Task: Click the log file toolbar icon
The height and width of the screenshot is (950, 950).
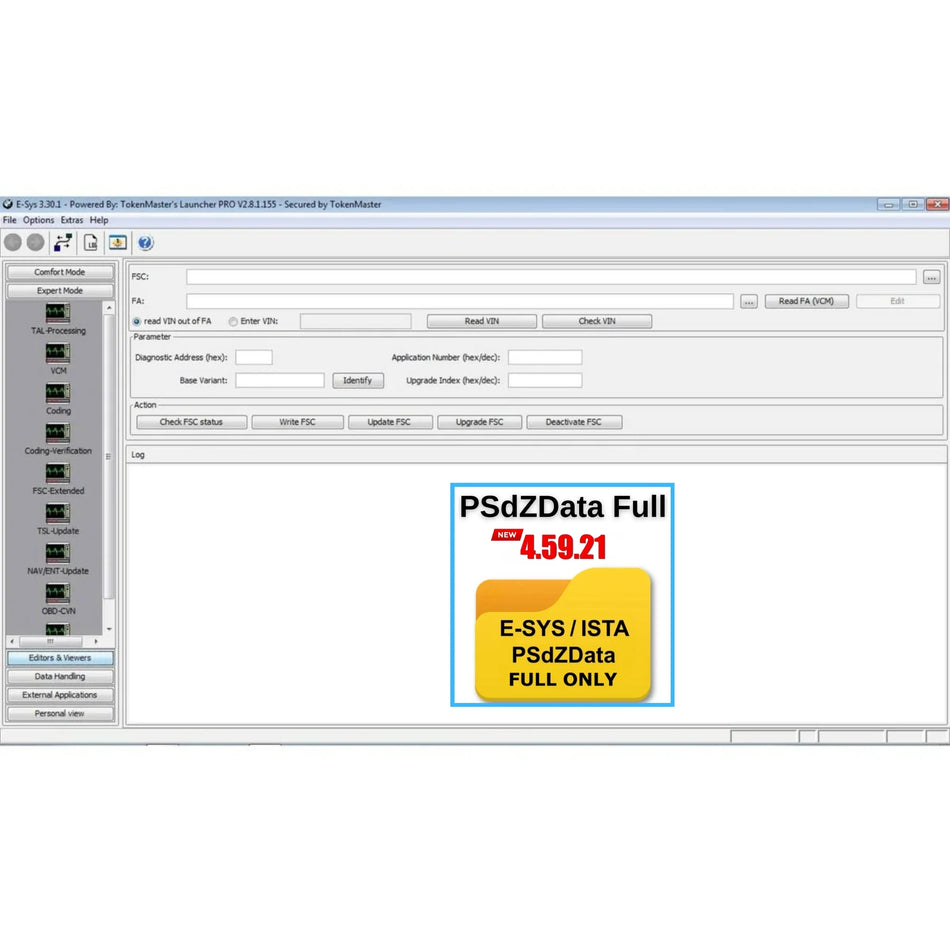Action: coord(91,243)
